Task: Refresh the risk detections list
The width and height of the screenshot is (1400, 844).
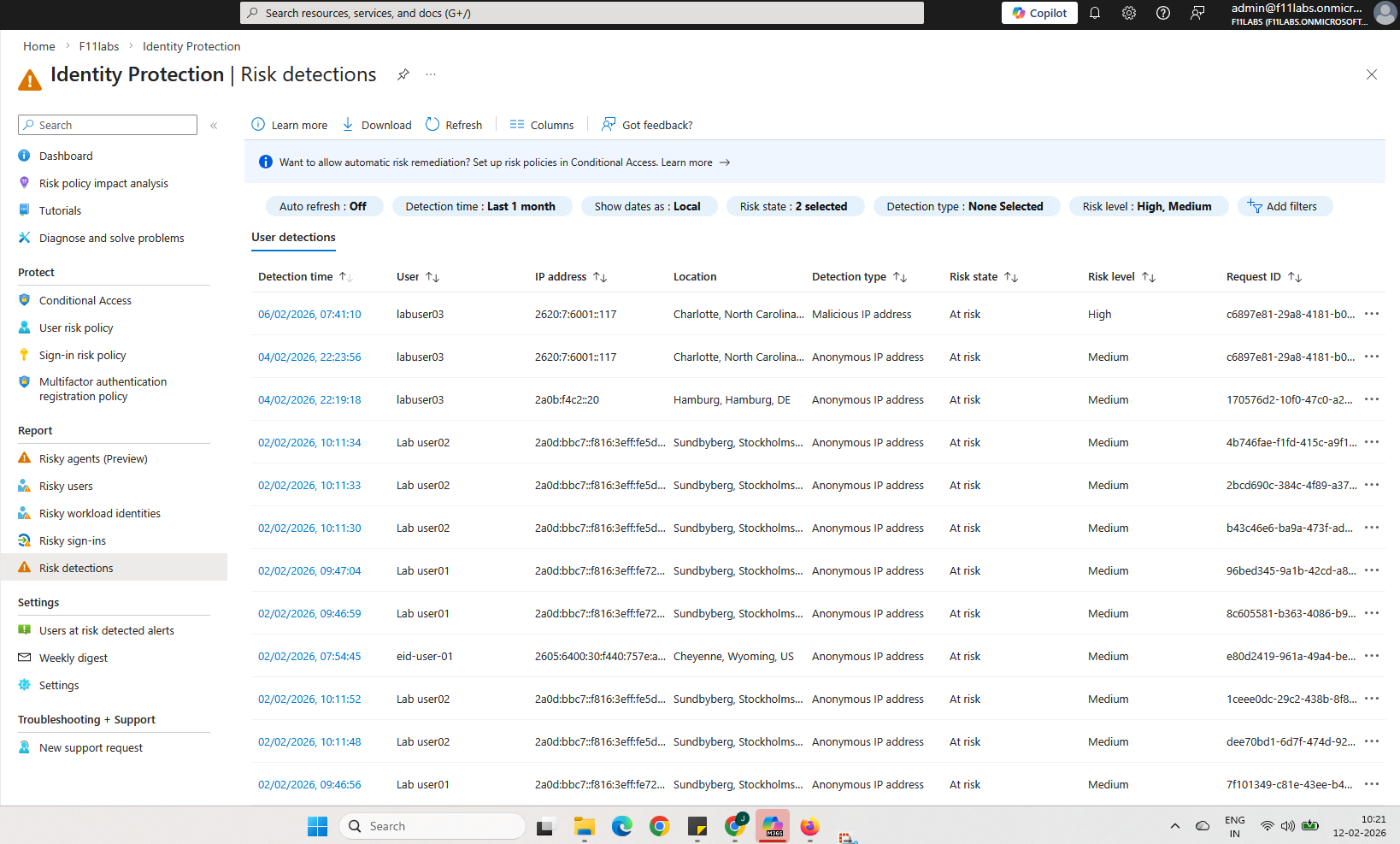Action: pos(454,125)
